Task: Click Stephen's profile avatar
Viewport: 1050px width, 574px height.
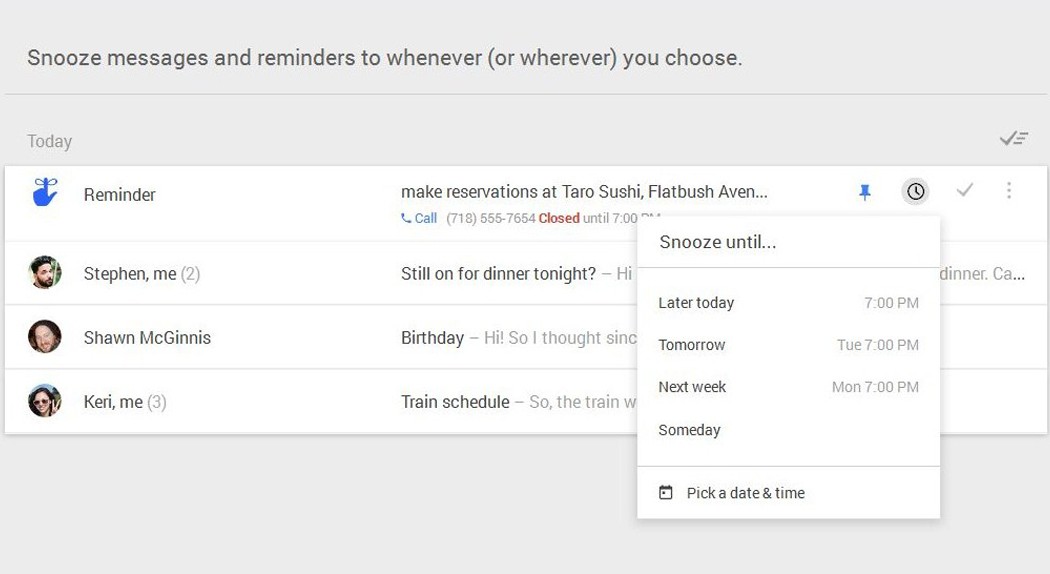Action: 45,273
